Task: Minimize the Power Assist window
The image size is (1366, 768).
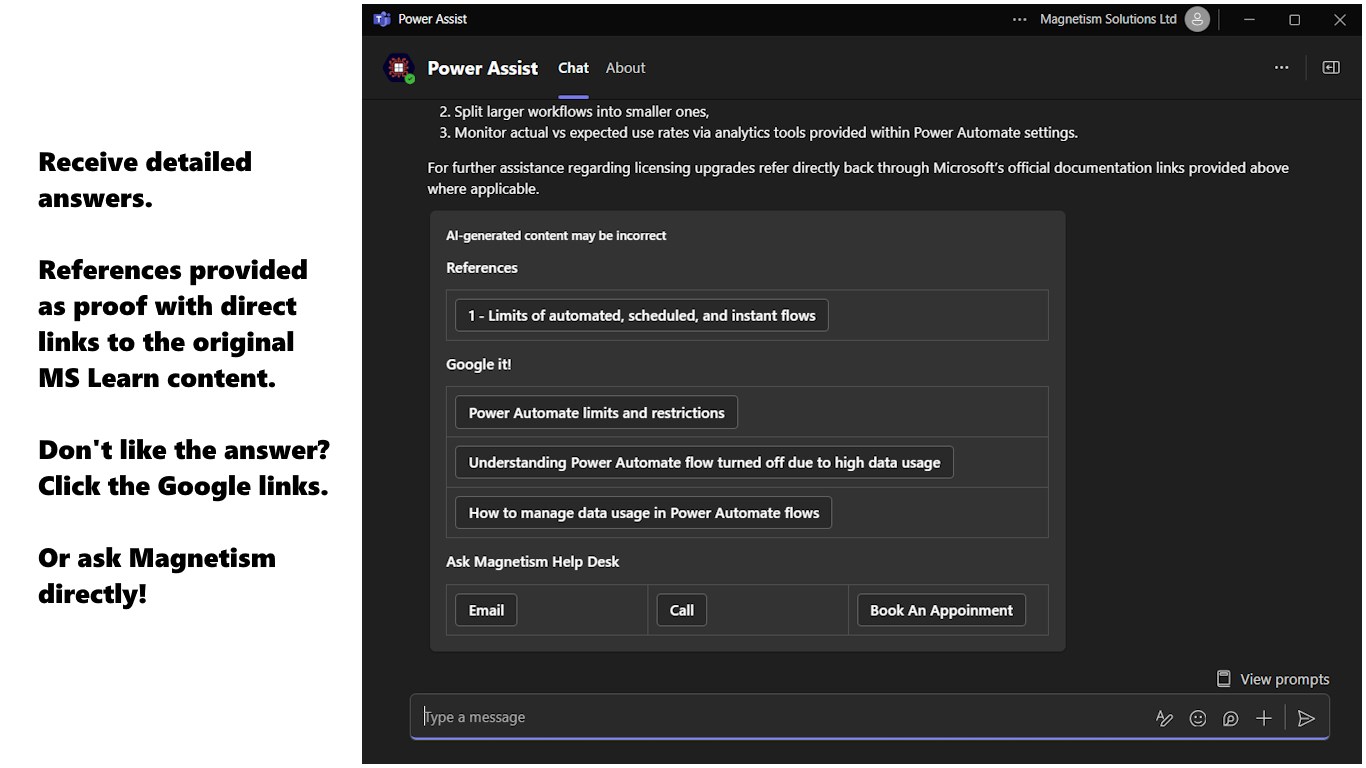Action: pyautogui.click(x=1249, y=19)
